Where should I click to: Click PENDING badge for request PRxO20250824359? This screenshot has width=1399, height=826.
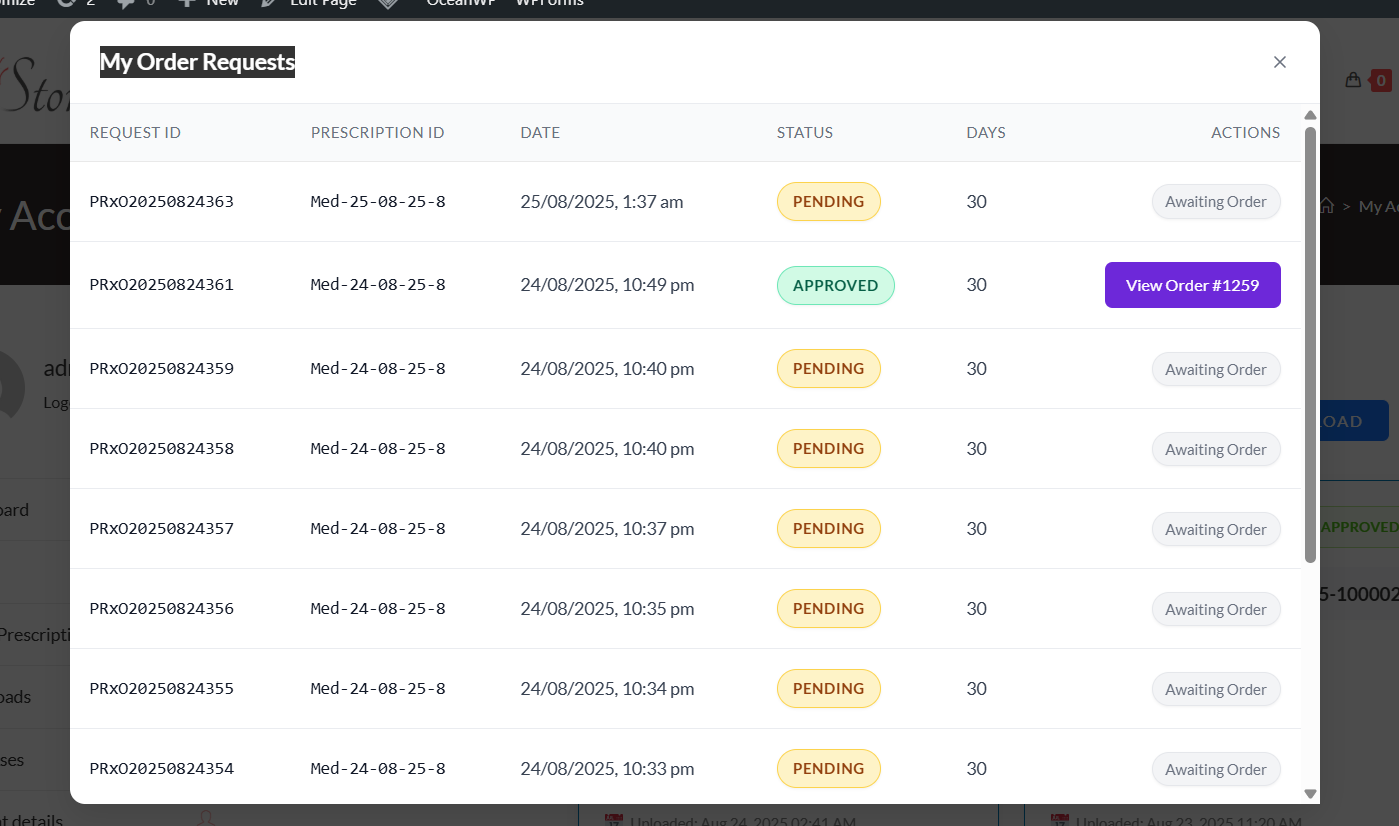pos(828,368)
